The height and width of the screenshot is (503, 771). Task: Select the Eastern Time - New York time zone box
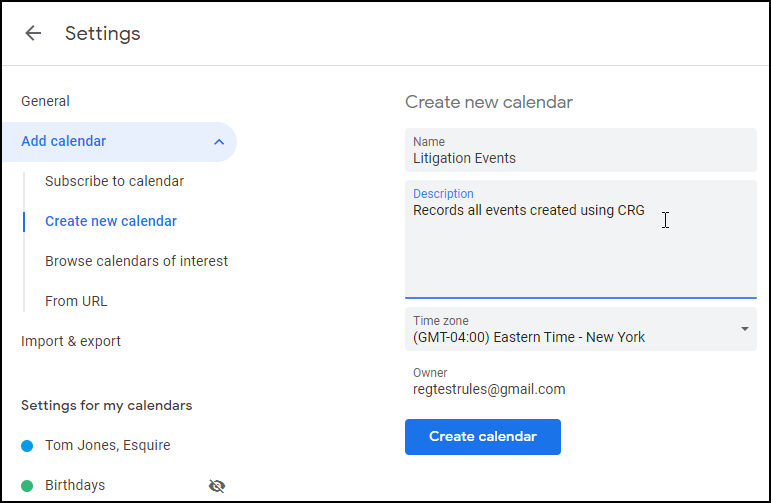pos(580,329)
